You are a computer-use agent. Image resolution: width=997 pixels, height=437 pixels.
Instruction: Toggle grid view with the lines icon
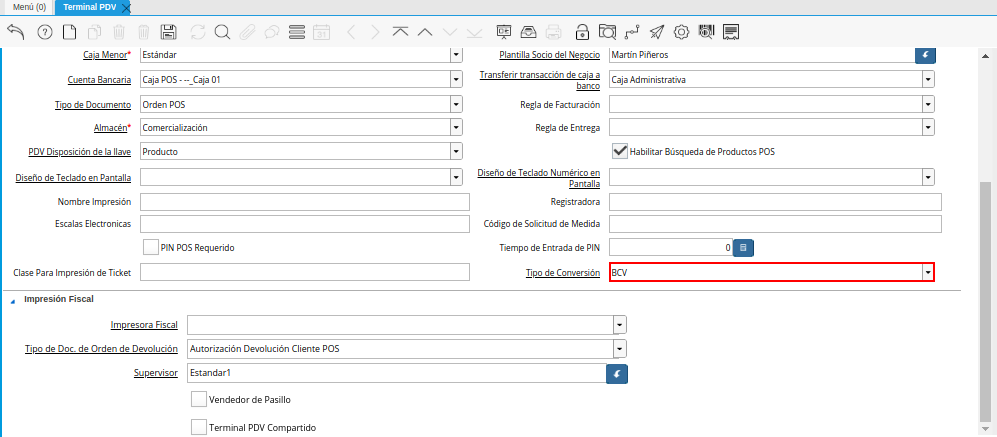(297, 32)
